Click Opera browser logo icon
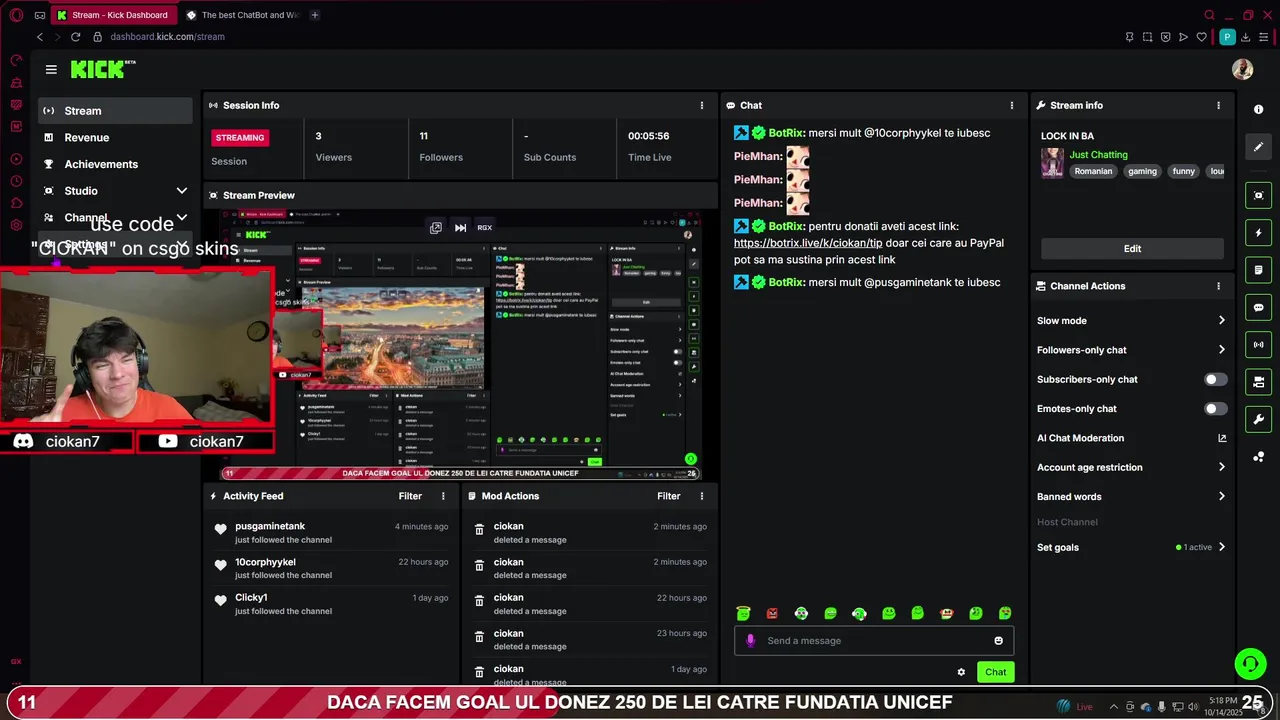 (x=16, y=15)
